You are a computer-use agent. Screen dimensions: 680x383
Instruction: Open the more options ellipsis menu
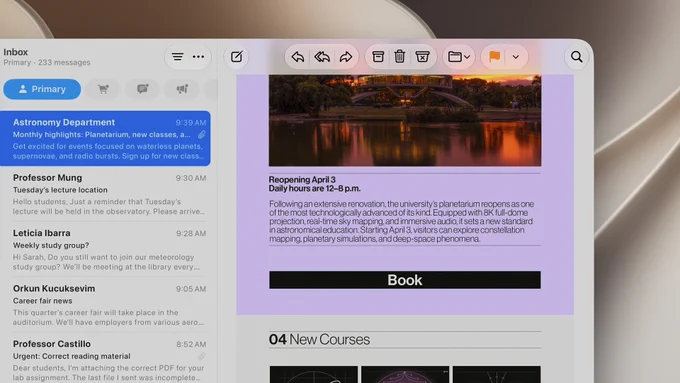coord(198,57)
